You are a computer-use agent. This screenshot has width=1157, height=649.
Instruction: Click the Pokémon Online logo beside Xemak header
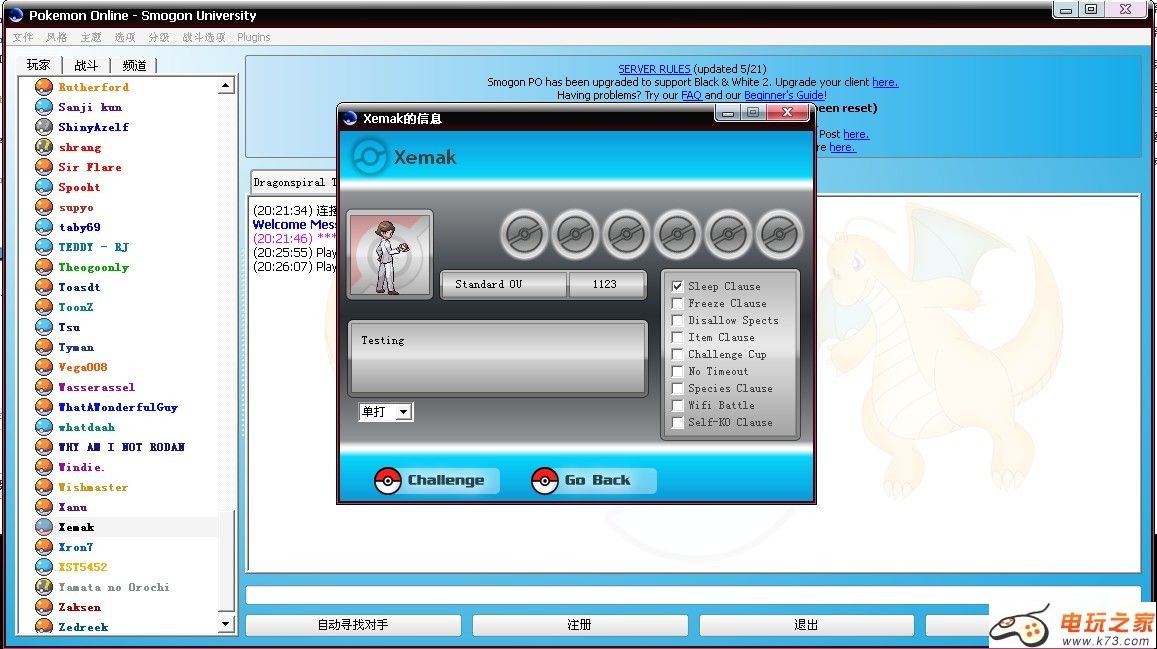pos(370,157)
